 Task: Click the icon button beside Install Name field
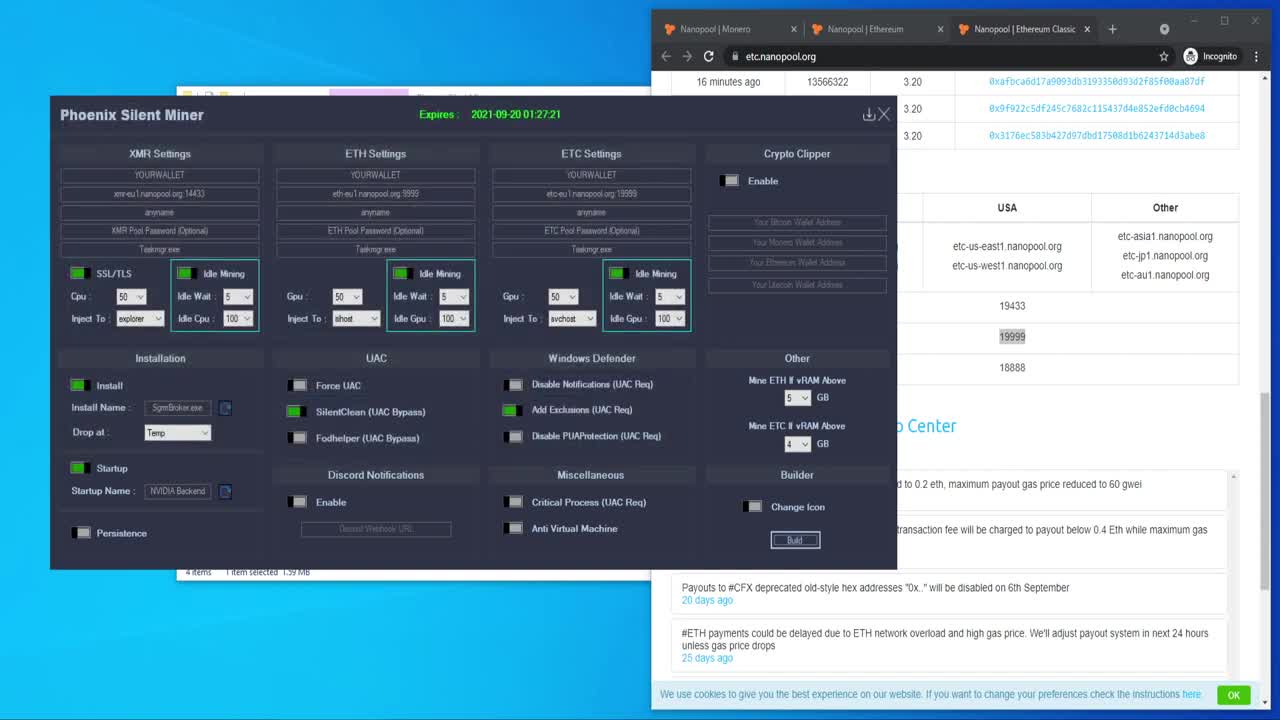coord(225,408)
